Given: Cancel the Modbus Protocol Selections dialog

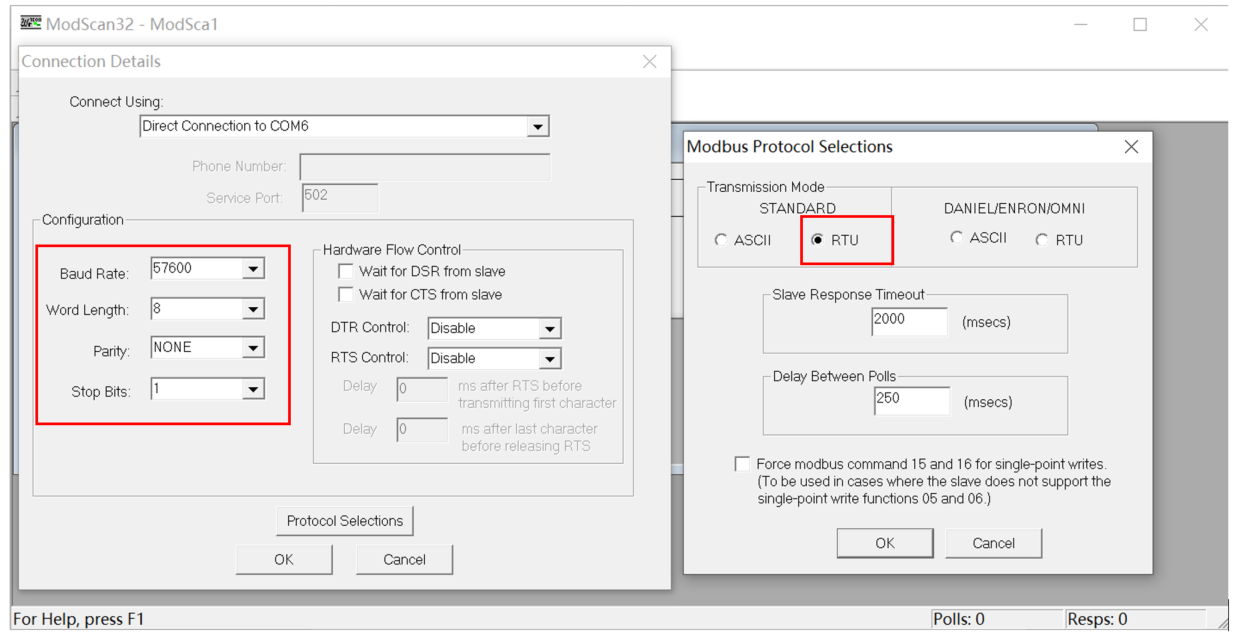Looking at the screenshot, I should 994,543.
